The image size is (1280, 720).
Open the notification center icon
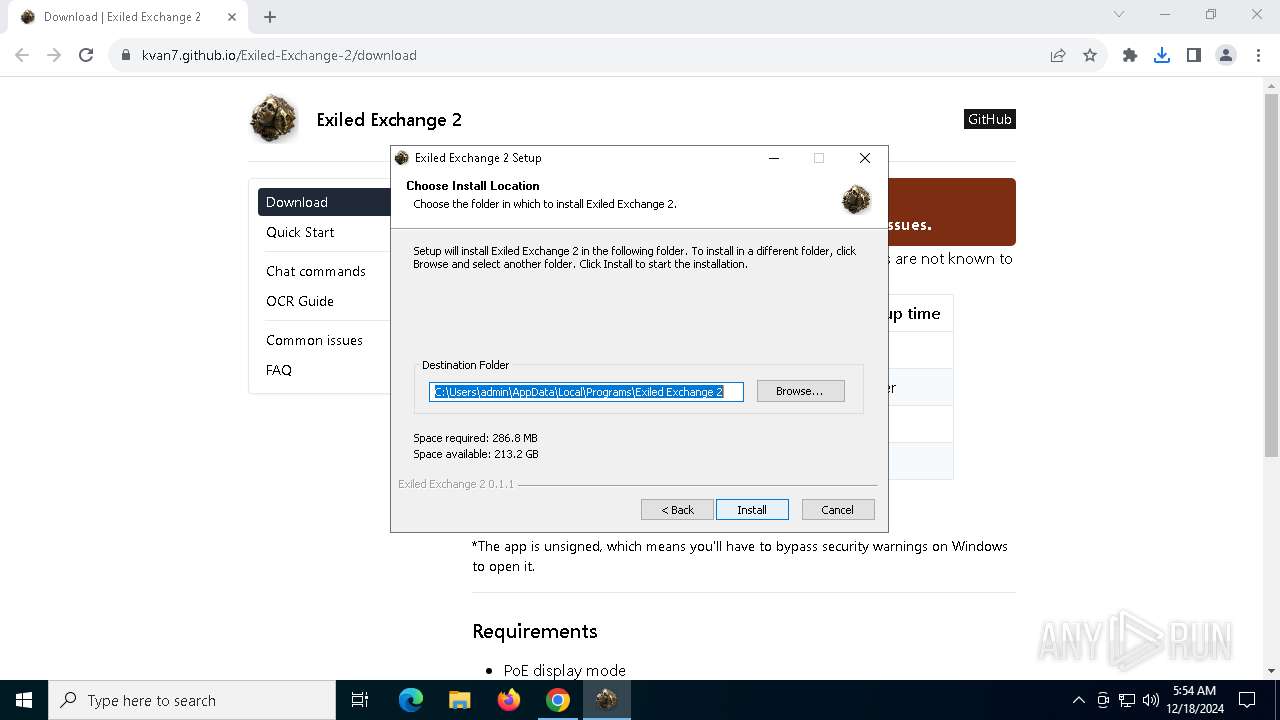[1247, 700]
